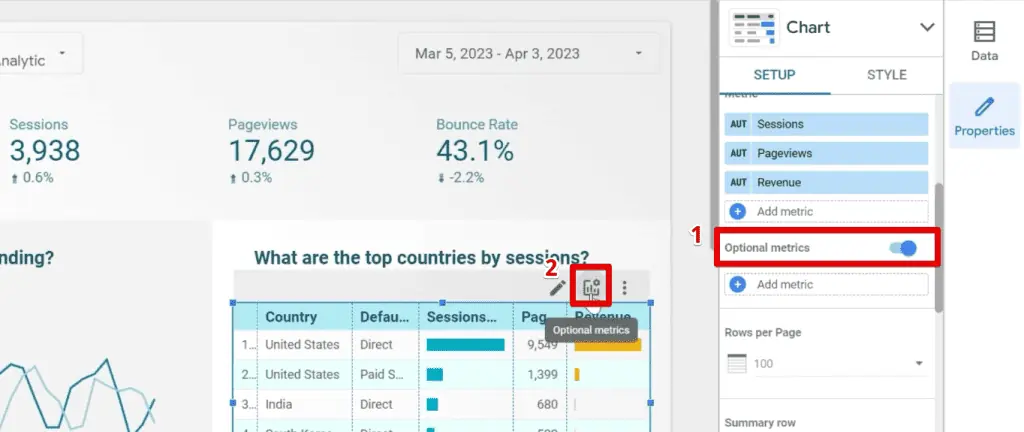Open the date range dropdown Mar 5 - Apr 3
The height and width of the screenshot is (432, 1024).
tap(529, 54)
